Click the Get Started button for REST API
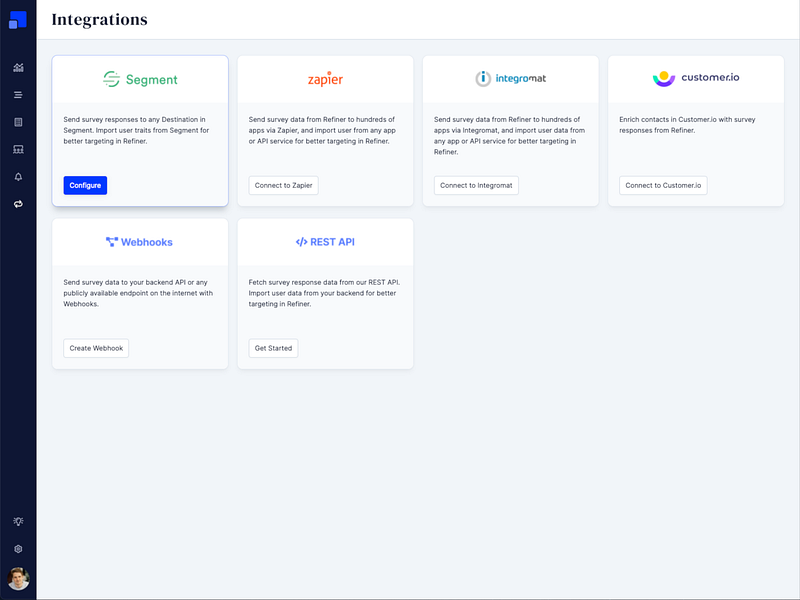Image resolution: width=800 pixels, height=600 pixels. (x=273, y=348)
